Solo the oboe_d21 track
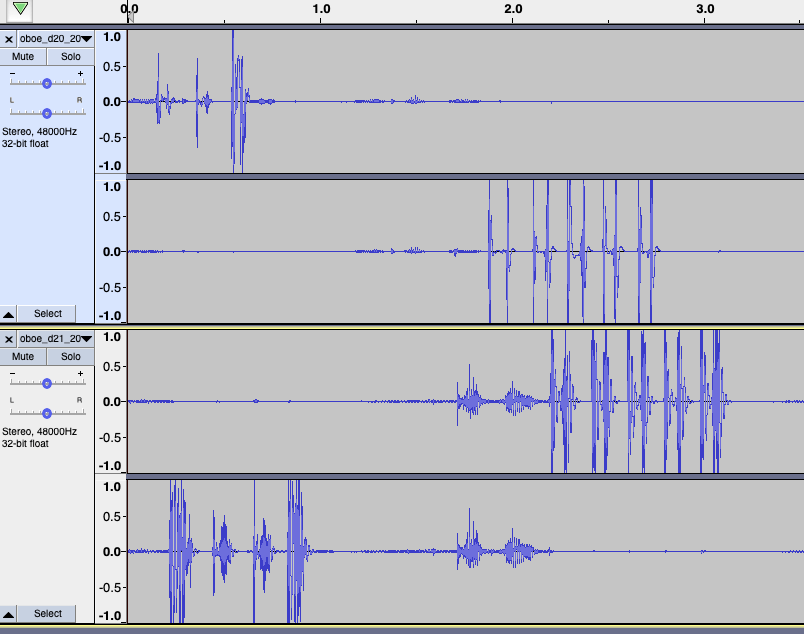The image size is (804, 634). tap(71, 356)
